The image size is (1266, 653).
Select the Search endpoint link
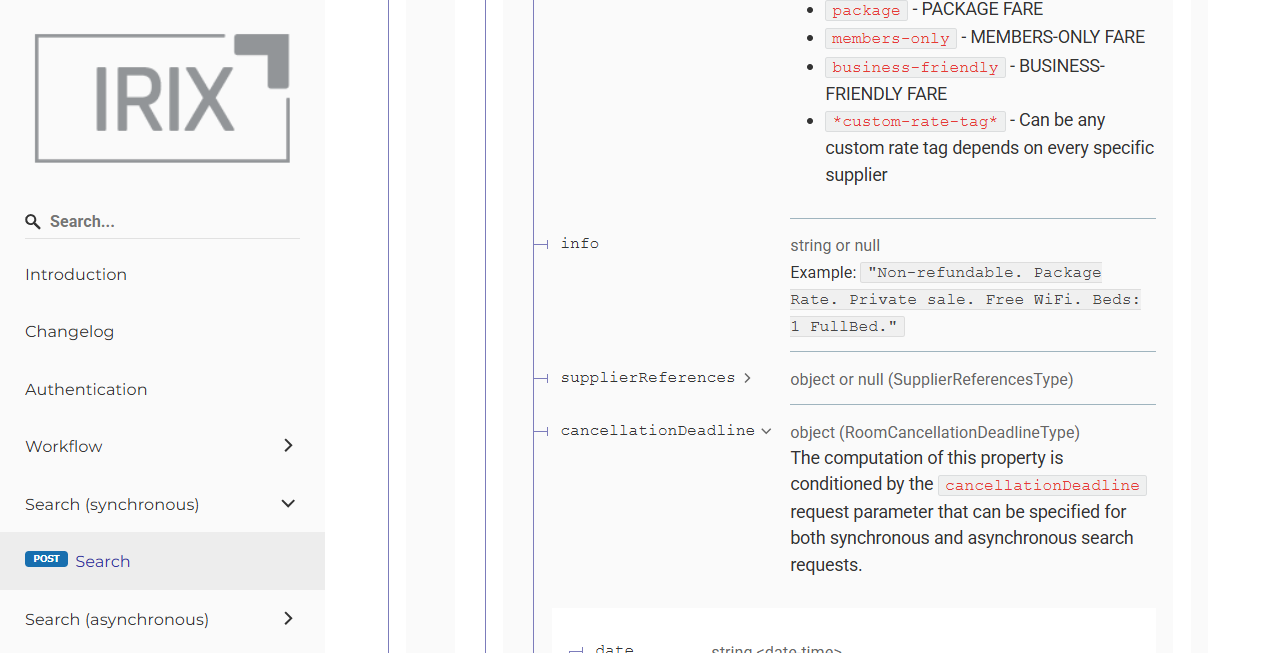pos(103,562)
